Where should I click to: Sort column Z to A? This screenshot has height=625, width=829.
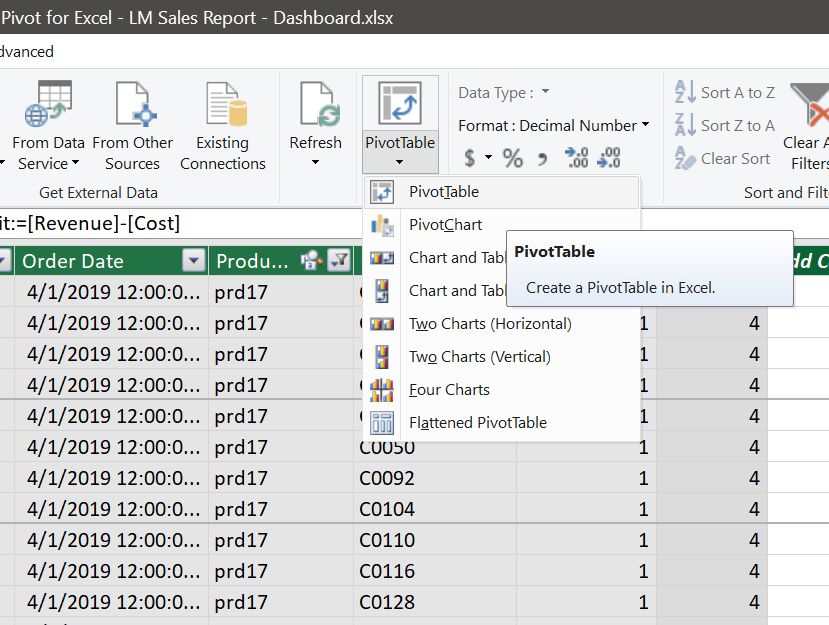[725, 125]
